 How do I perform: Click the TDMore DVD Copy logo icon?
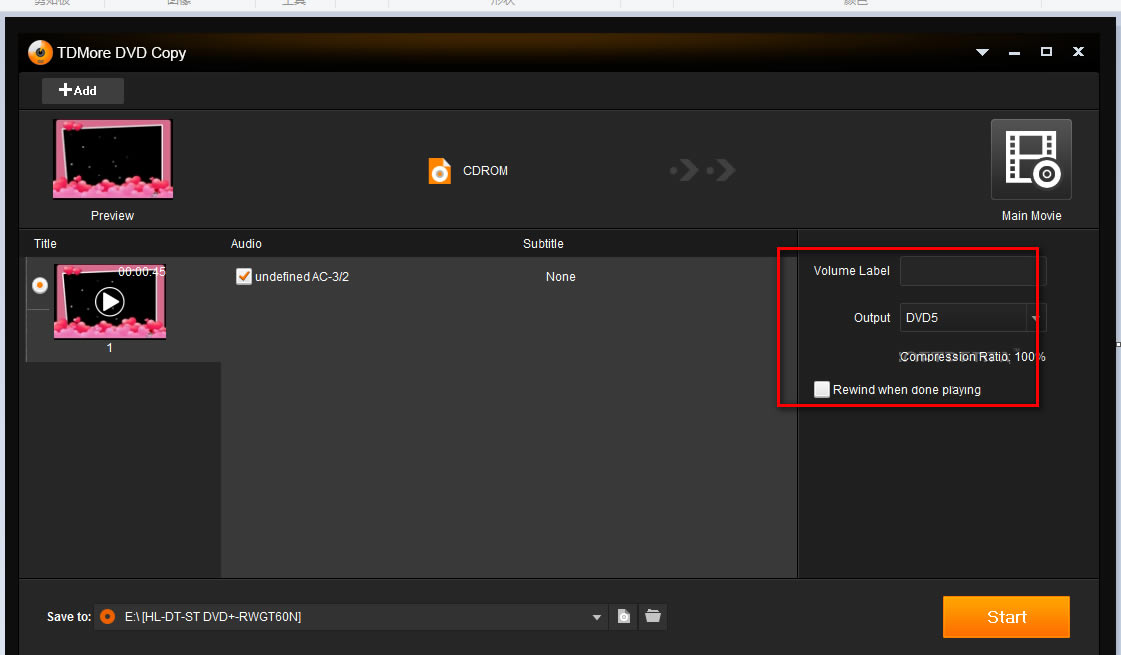40,52
